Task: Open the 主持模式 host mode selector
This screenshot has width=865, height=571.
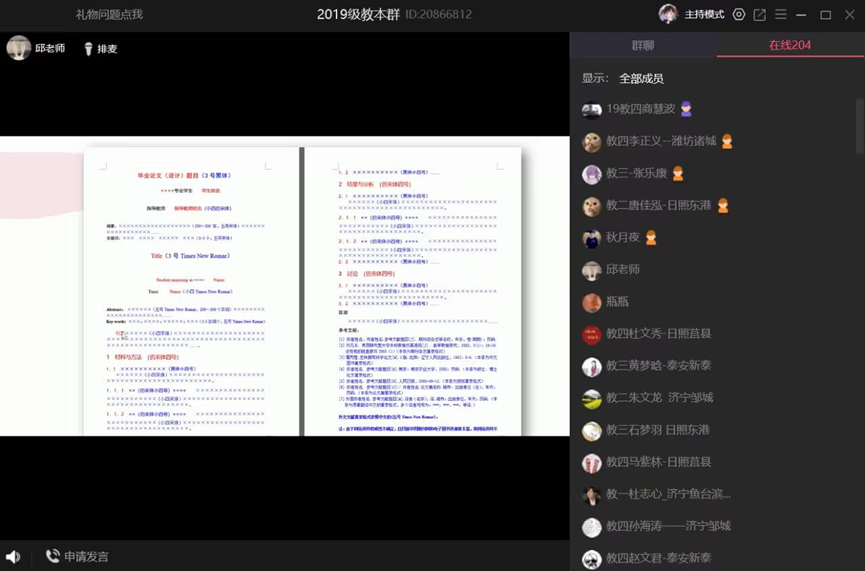Action: 704,14
